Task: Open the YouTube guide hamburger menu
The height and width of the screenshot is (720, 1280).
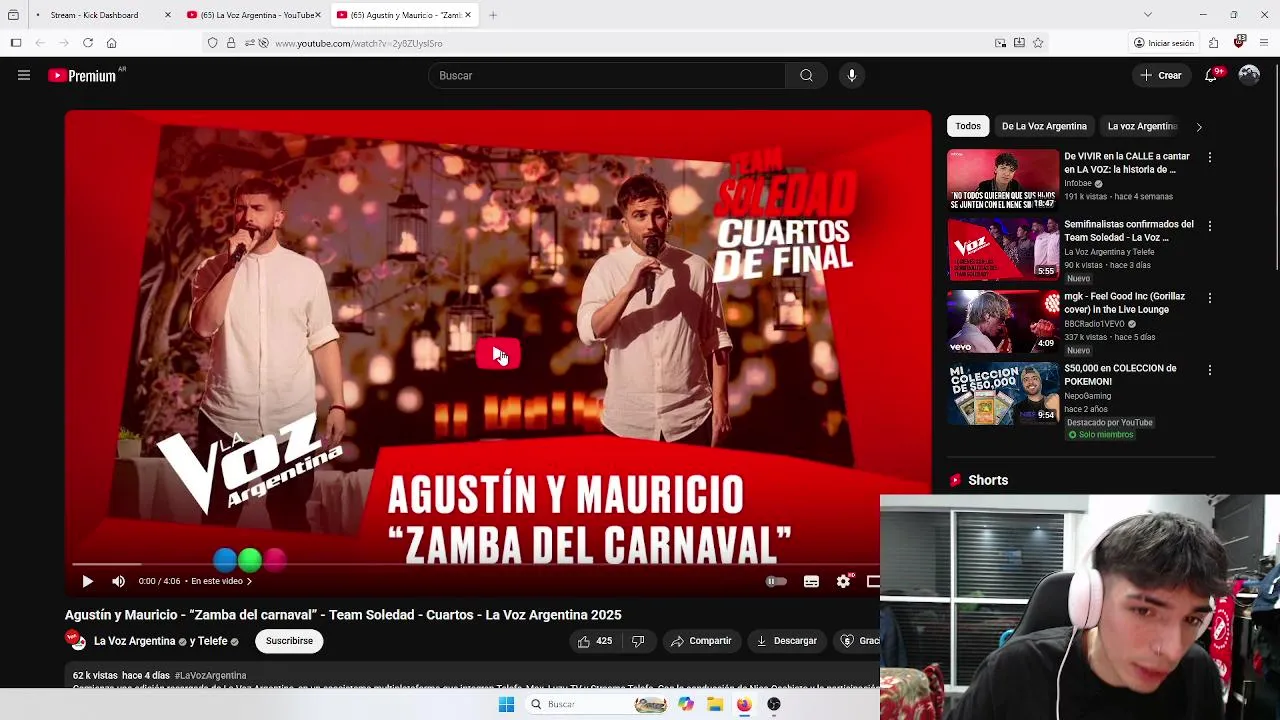Action: tap(24, 75)
